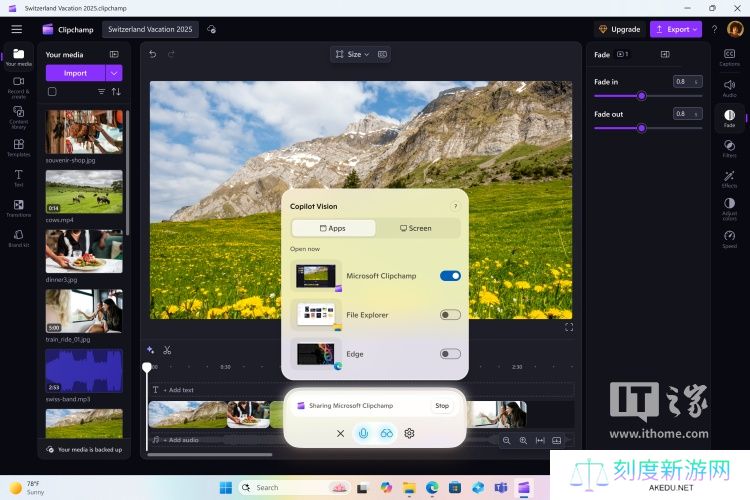Select the scissors split tool
The width and height of the screenshot is (750, 500).
click(x=167, y=350)
